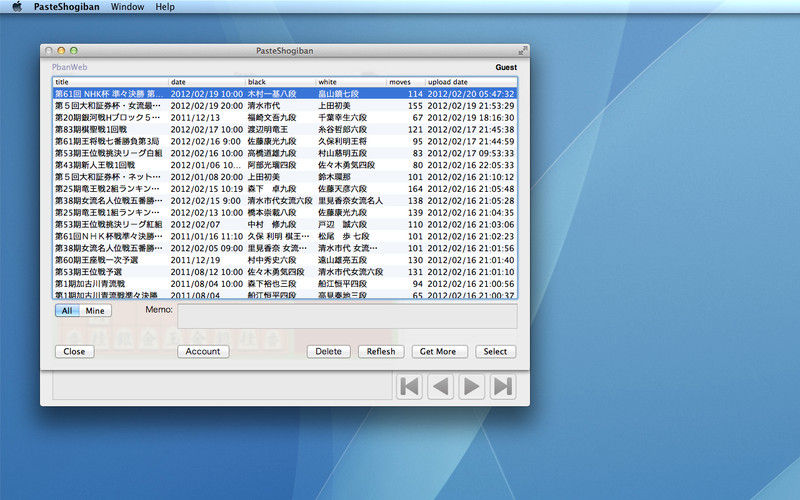The width and height of the screenshot is (800, 500).
Task: Select the row 第61回 NHK杯 準々決勝
Action: pos(285,94)
